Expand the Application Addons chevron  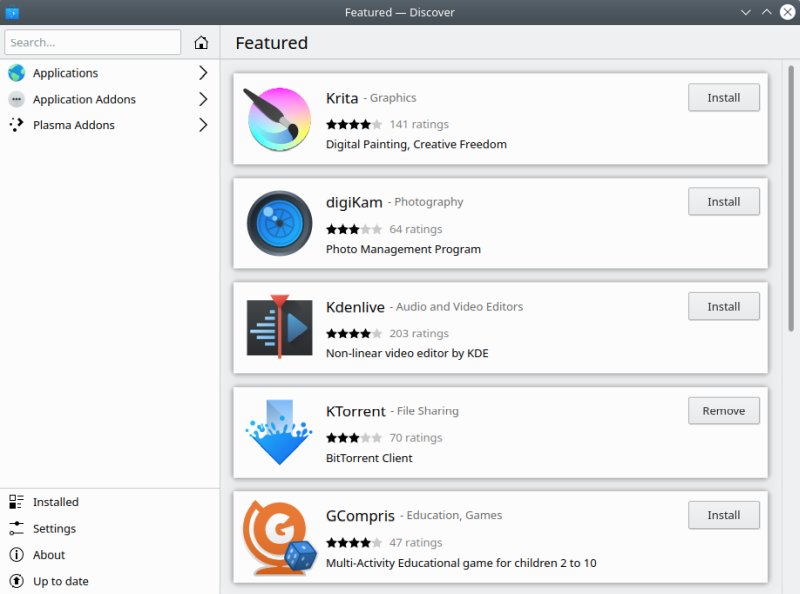point(203,99)
